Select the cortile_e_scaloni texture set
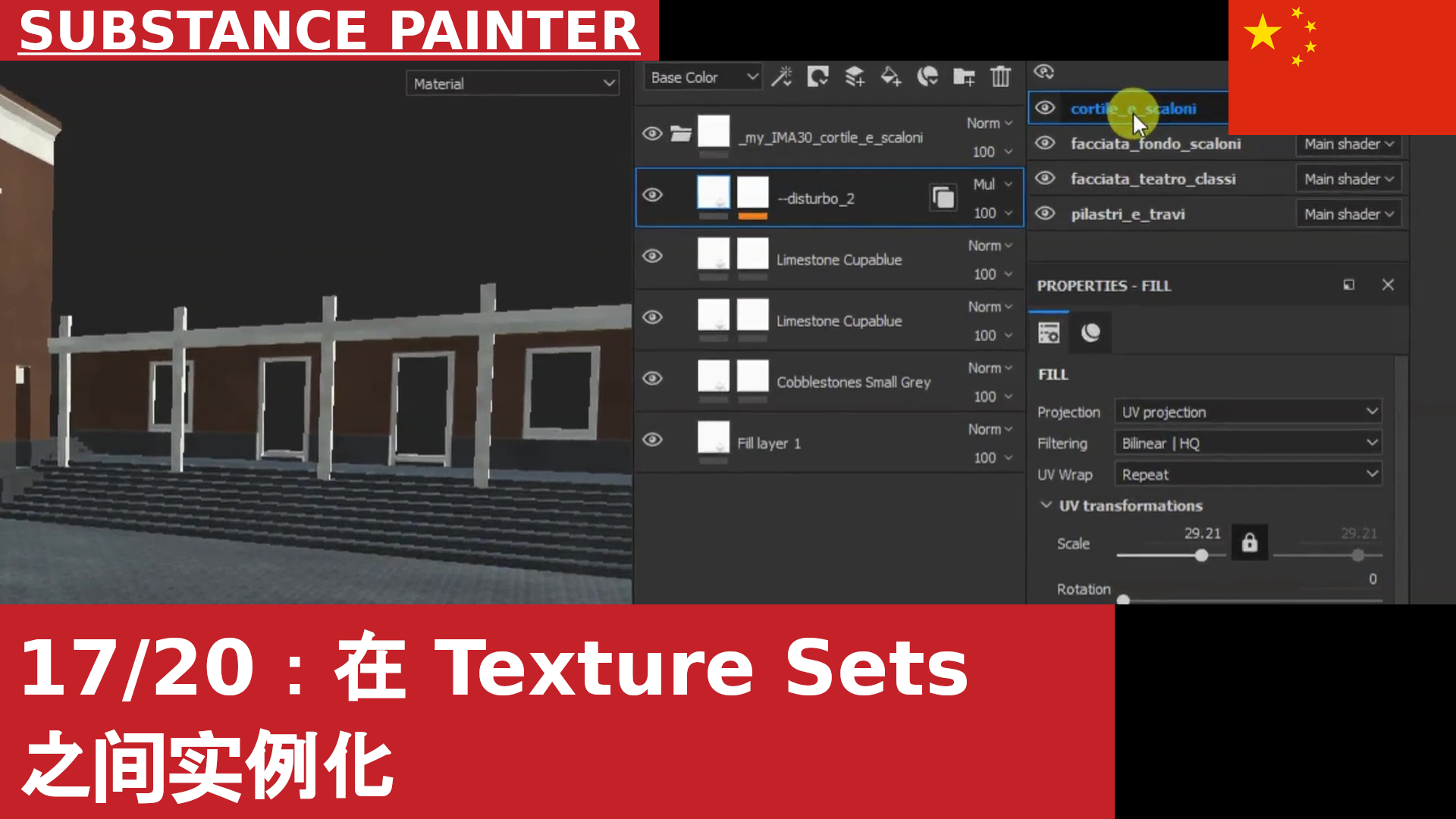Viewport: 1456px width, 819px height. 1133,108
